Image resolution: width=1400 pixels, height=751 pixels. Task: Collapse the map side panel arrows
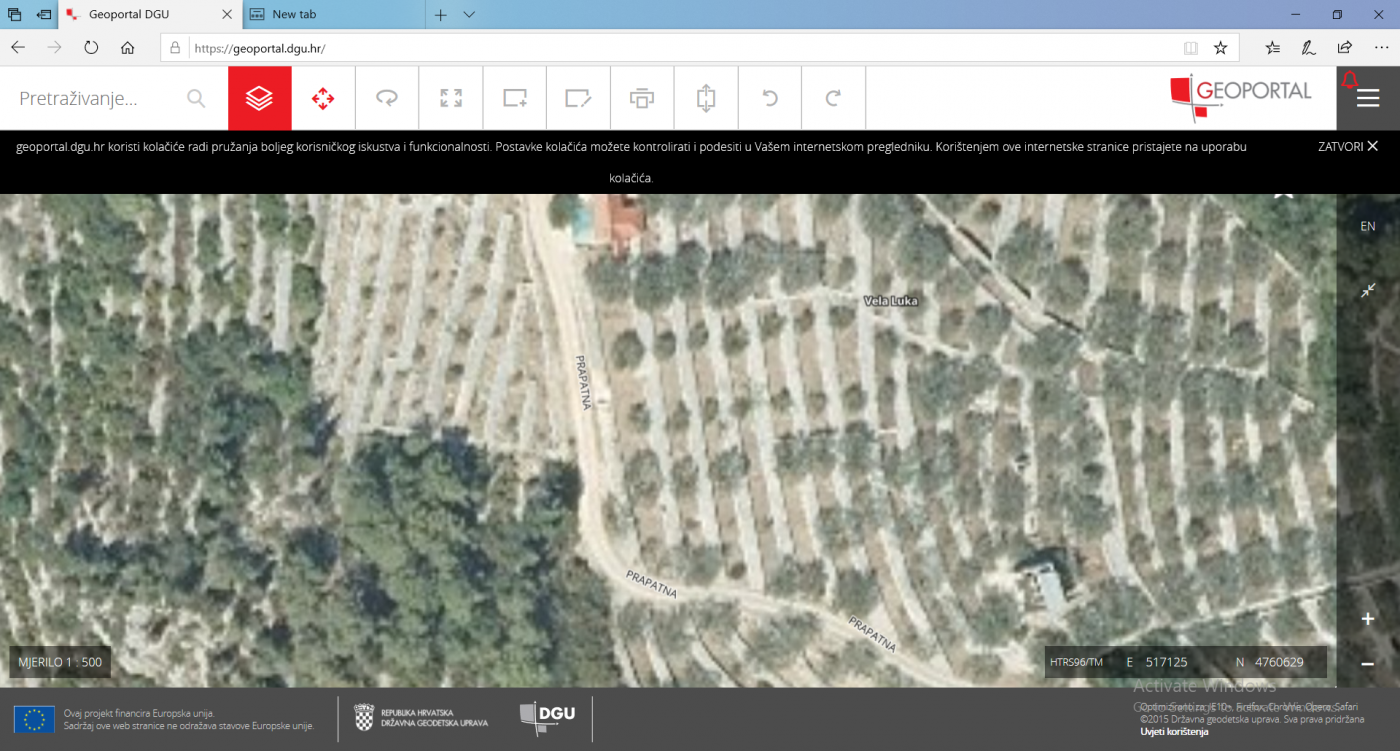point(1368,290)
